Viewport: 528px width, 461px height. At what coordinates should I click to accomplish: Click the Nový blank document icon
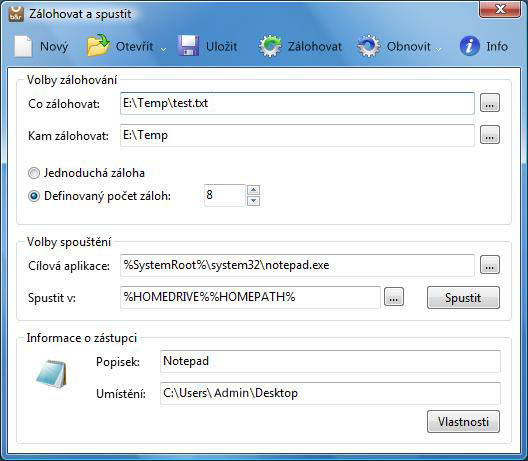(23, 46)
